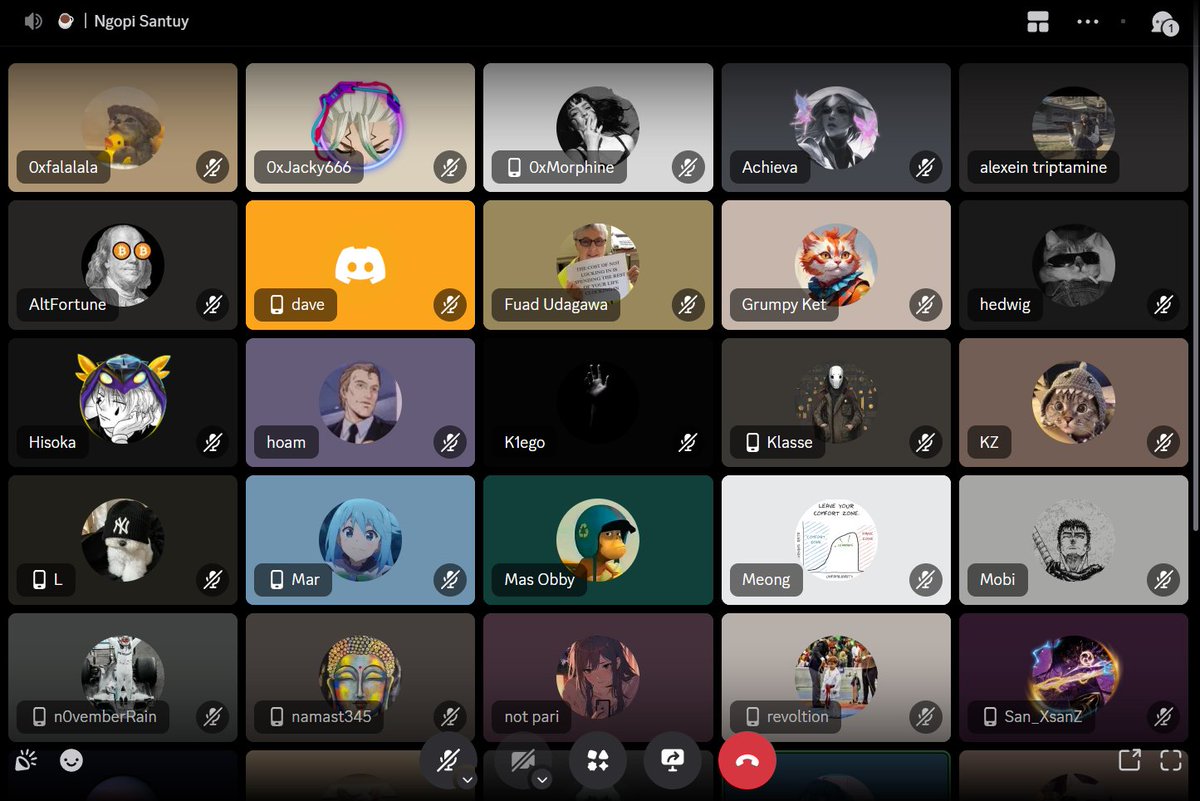Click the muted mic icon on Hisoka's tile

click(212, 442)
